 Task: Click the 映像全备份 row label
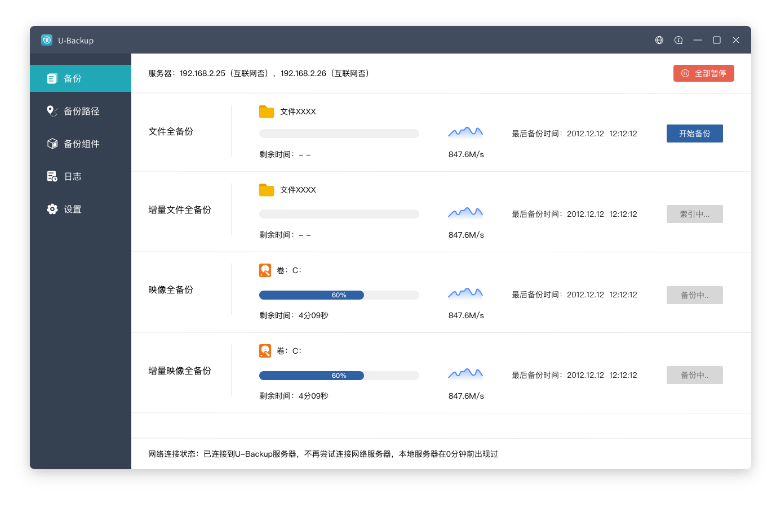(171, 290)
